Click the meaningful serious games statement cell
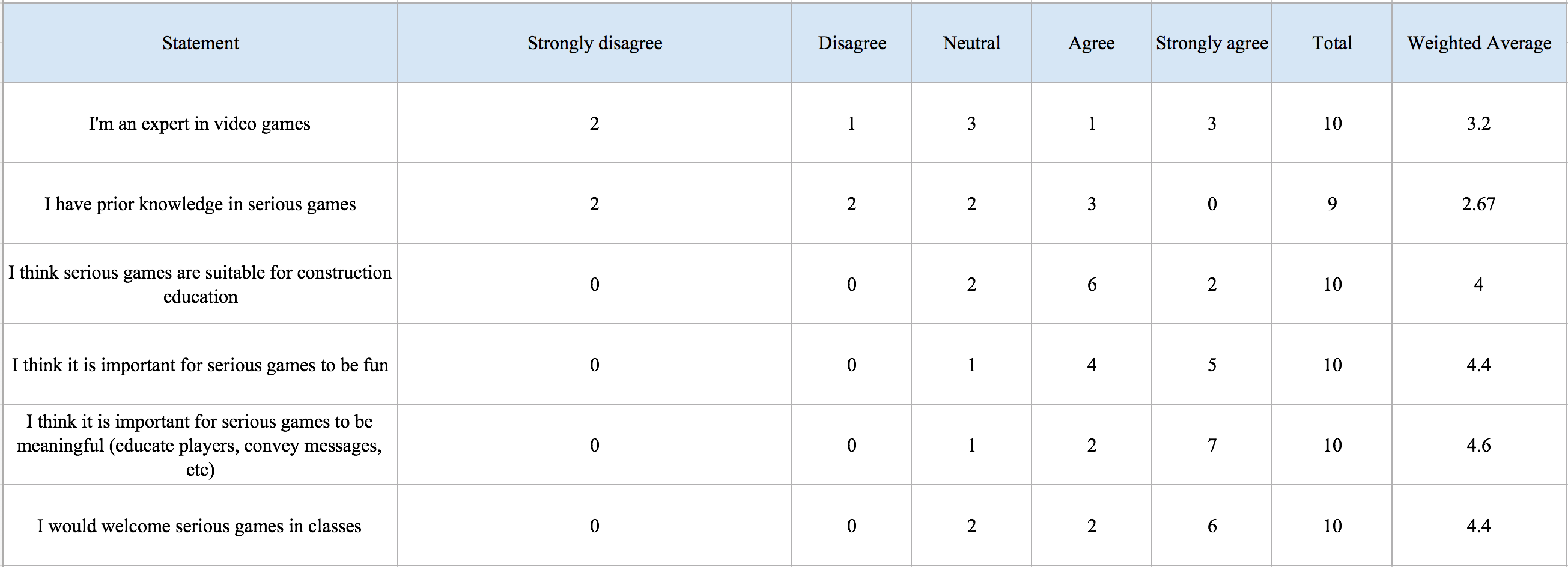Image resolution: width=1568 pixels, height=567 pixels. (200, 444)
